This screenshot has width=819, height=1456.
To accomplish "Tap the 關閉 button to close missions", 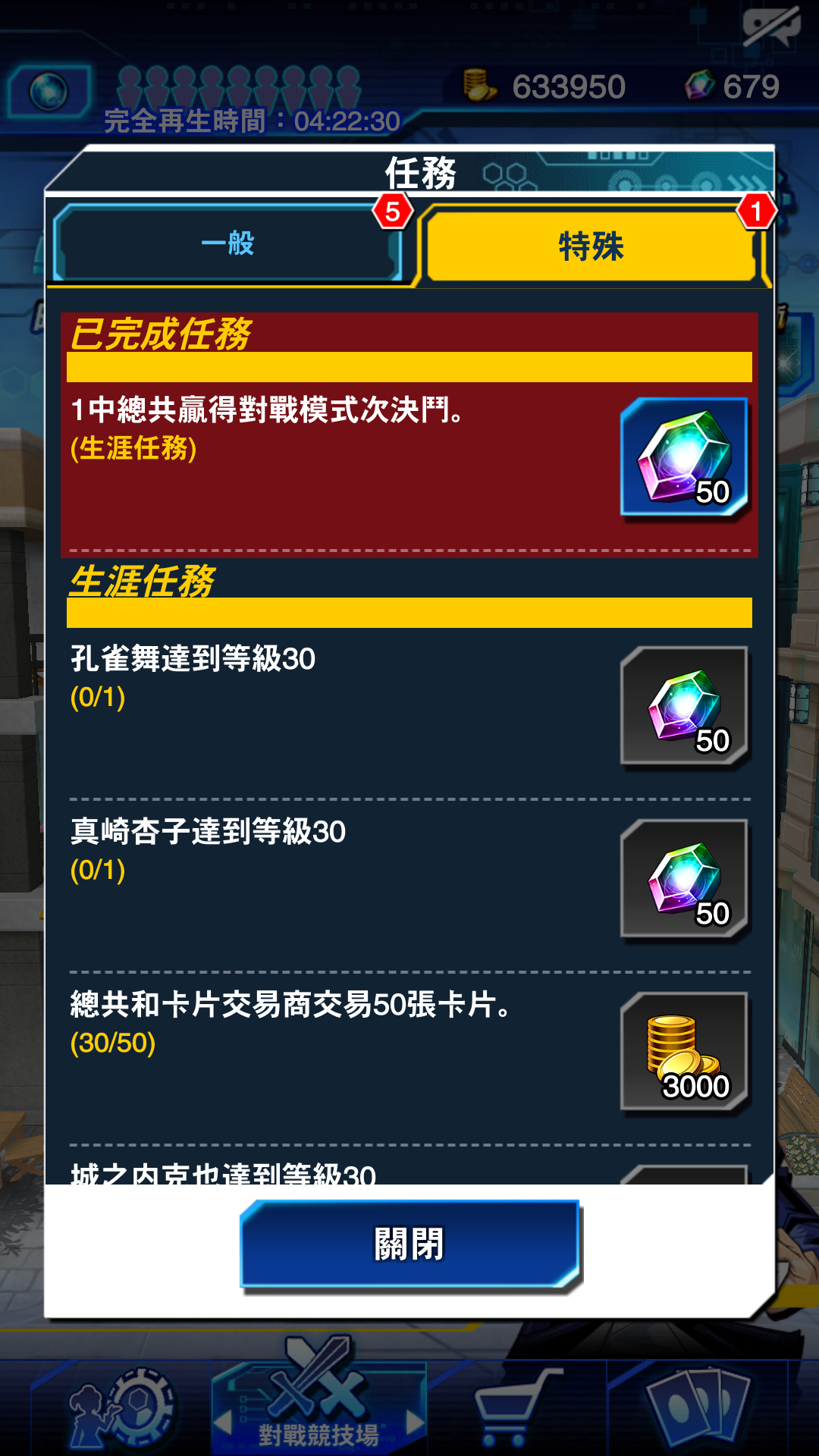I will (410, 1244).
